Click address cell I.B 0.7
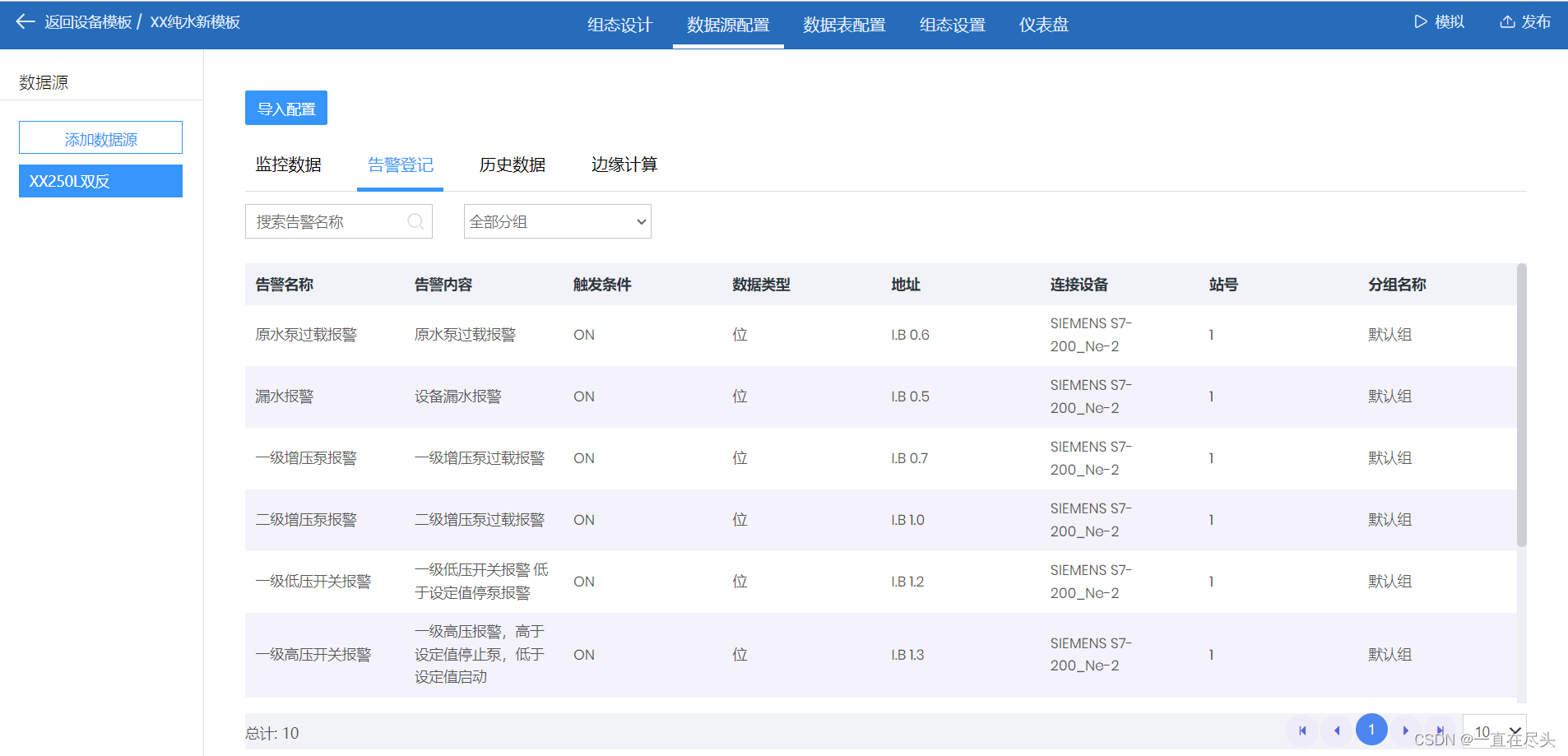 pos(909,458)
